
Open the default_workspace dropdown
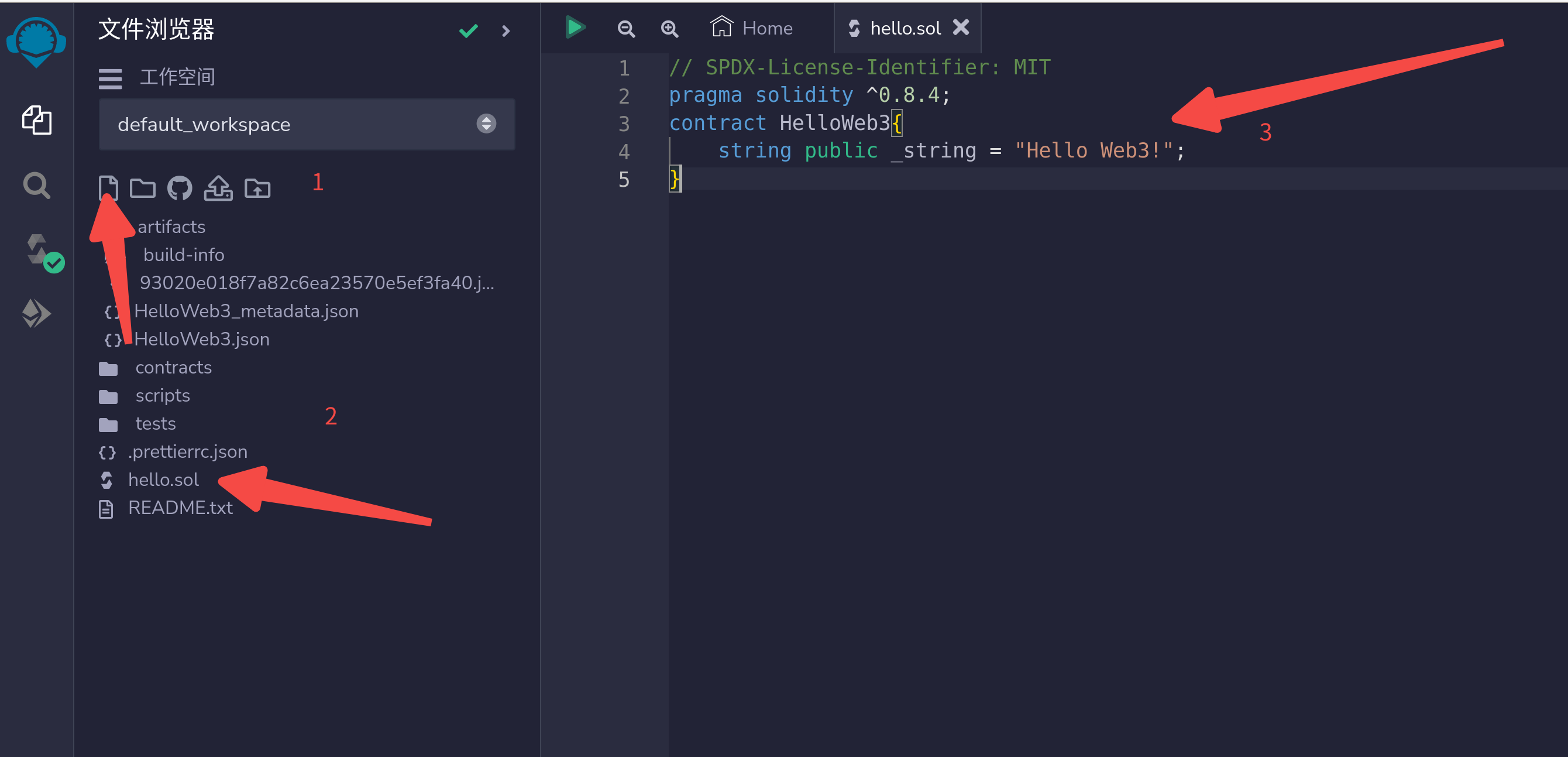pyautogui.click(x=307, y=124)
